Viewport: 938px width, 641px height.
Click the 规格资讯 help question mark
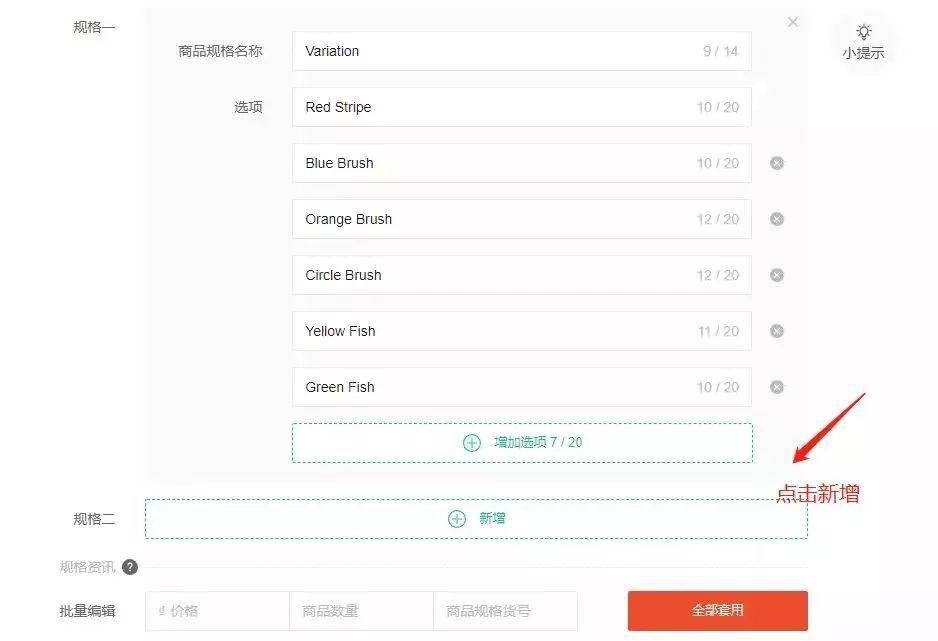click(x=130, y=567)
